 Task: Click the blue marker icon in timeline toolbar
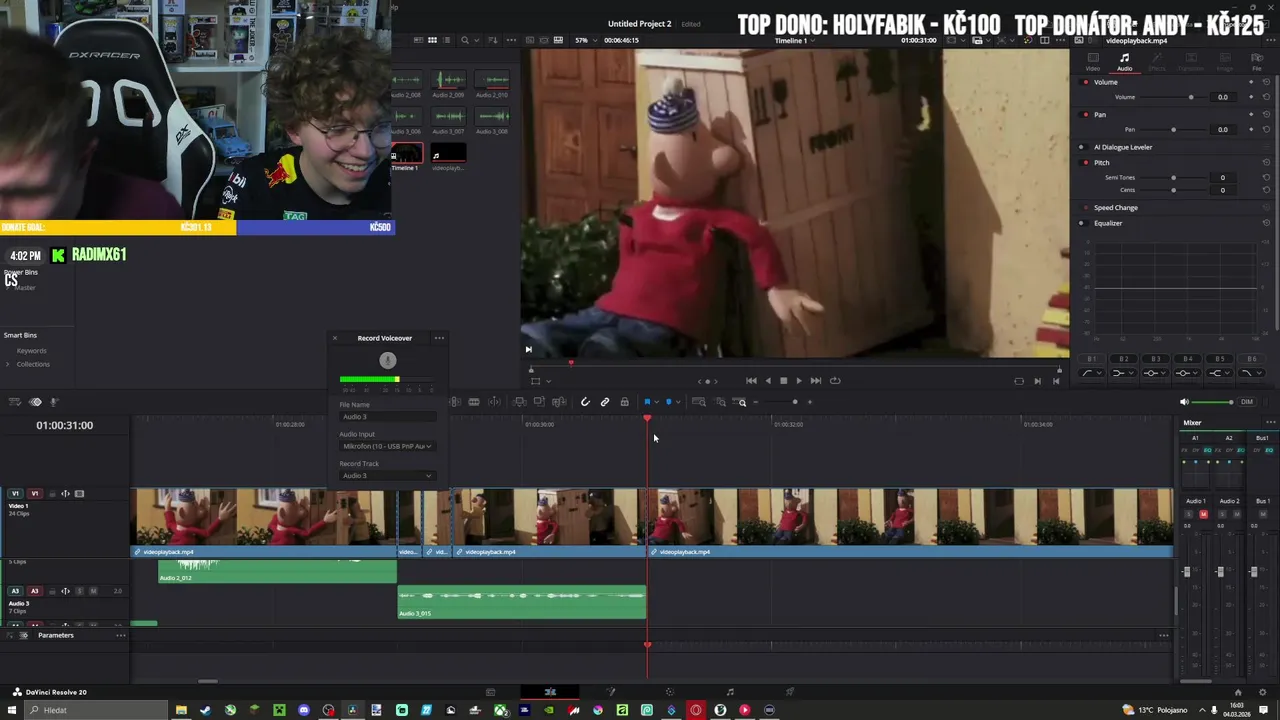click(x=669, y=402)
